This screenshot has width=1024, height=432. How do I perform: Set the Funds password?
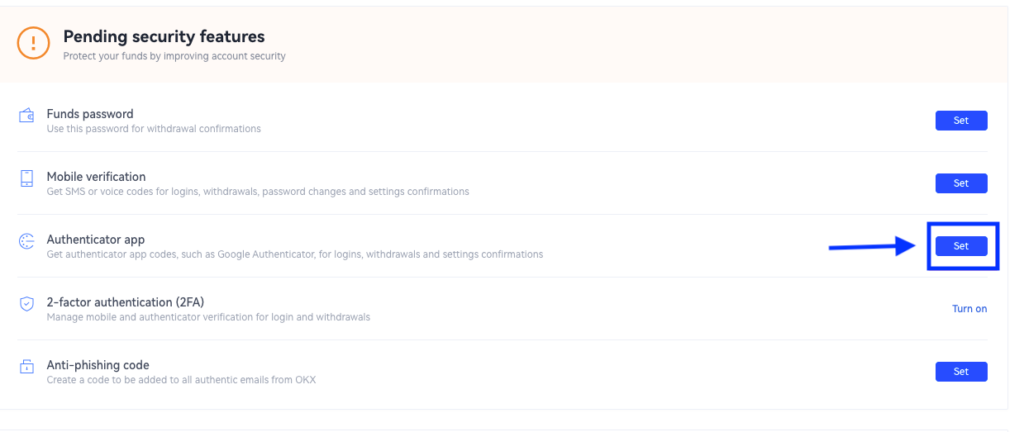click(x=961, y=121)
